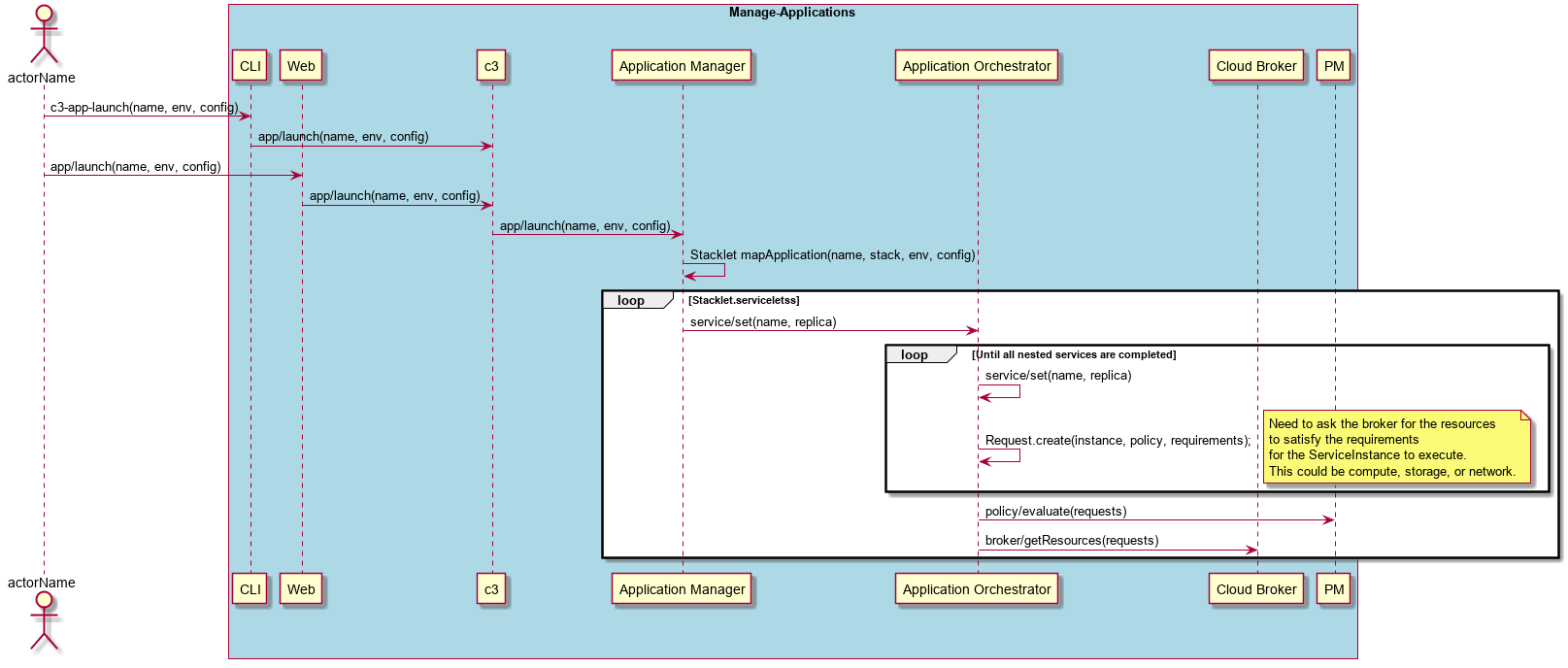
Task: Select the top Application Orchestrator box
Action: point(977,66)
